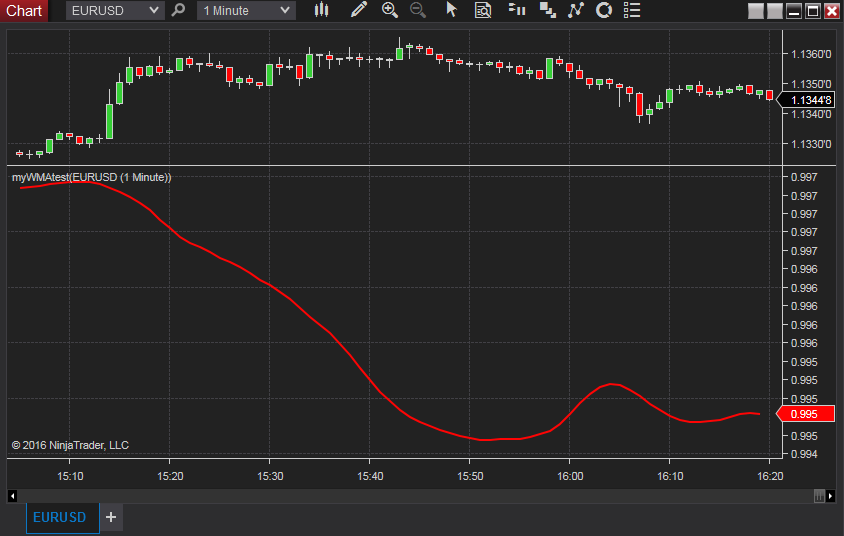Close the chart window
Screen dimensions: 844x536
coord(832,11)
